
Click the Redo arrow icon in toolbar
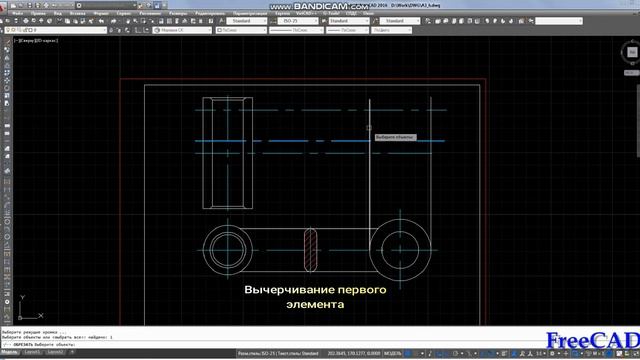tap(113, 21)
